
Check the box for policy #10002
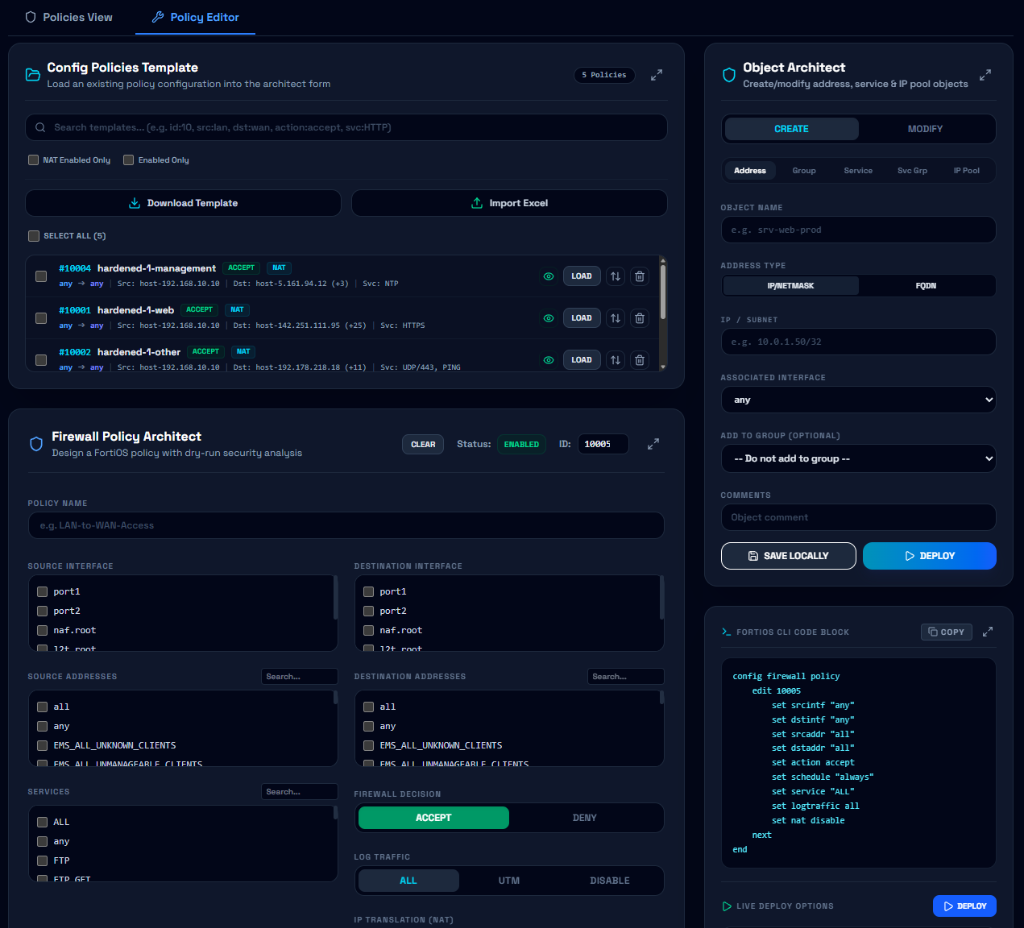click(41, 360)
